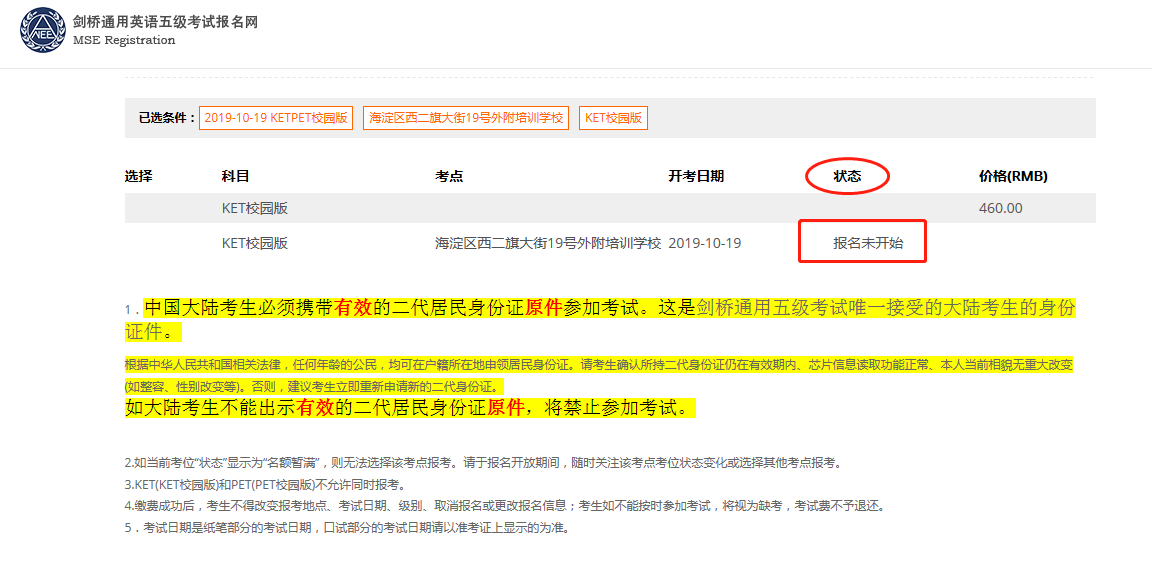Click the paragraph starting 根据中华人民共和国相关法律
The height and width of the screenshot is (568, 1152).
click(600, 375)
